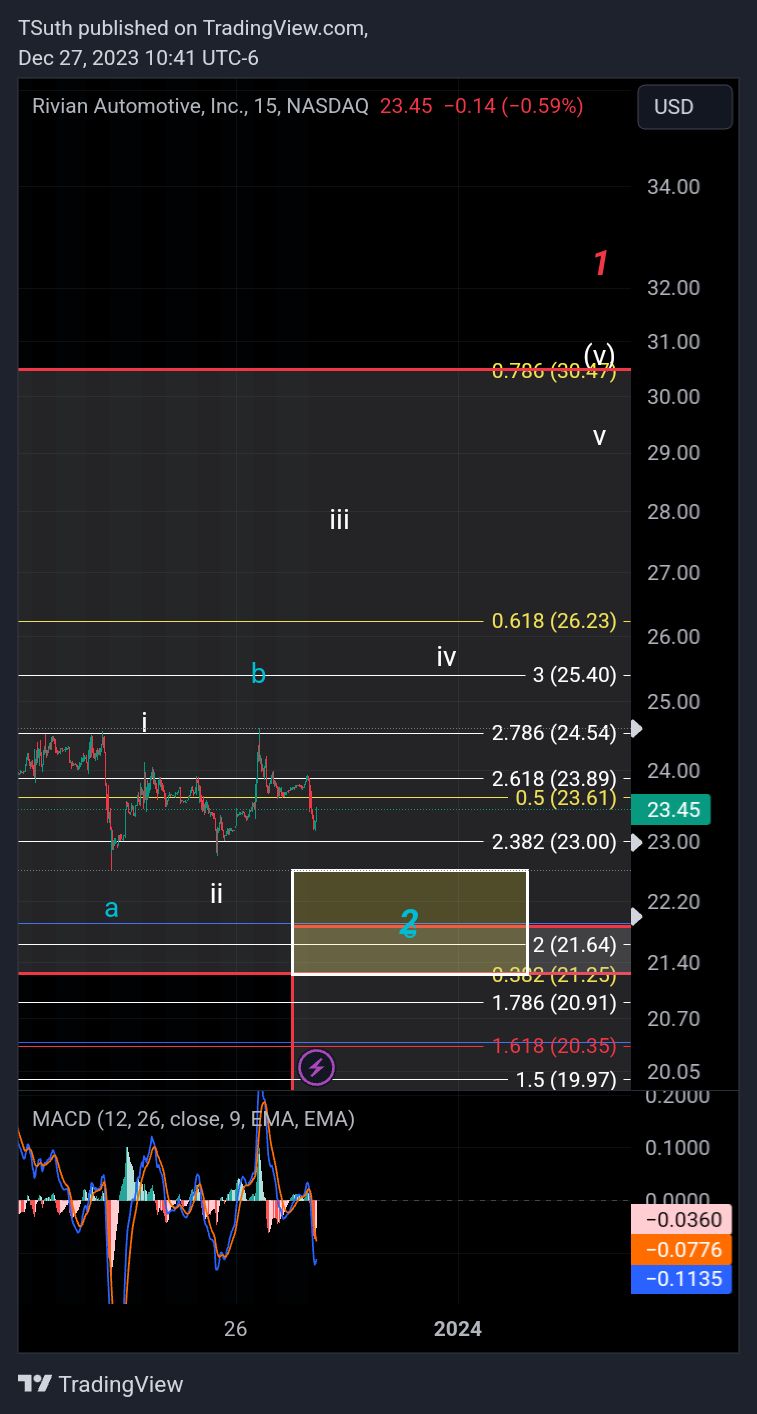The height and width of the screenshot is (1414, 757).
Task: Click the Dec 27, 2023 10:41 UTC-6 timestamp
Action: click(138, 58)
